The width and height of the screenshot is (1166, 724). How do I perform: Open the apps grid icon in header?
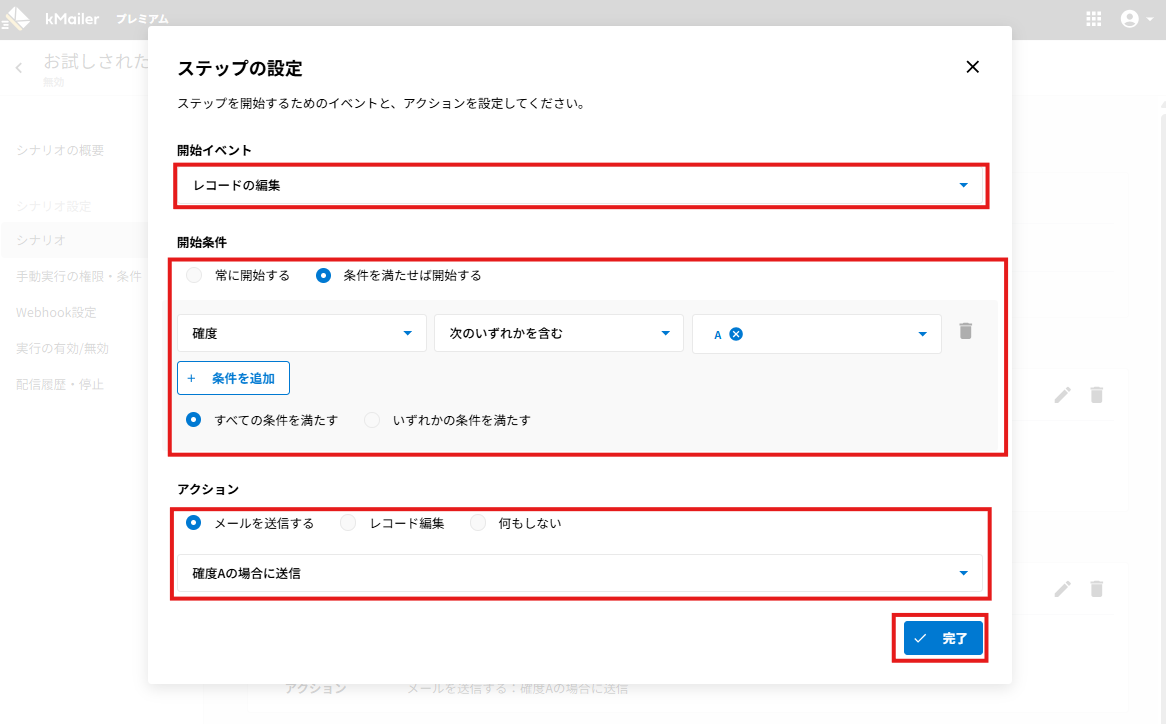[x=1093, y=19]
